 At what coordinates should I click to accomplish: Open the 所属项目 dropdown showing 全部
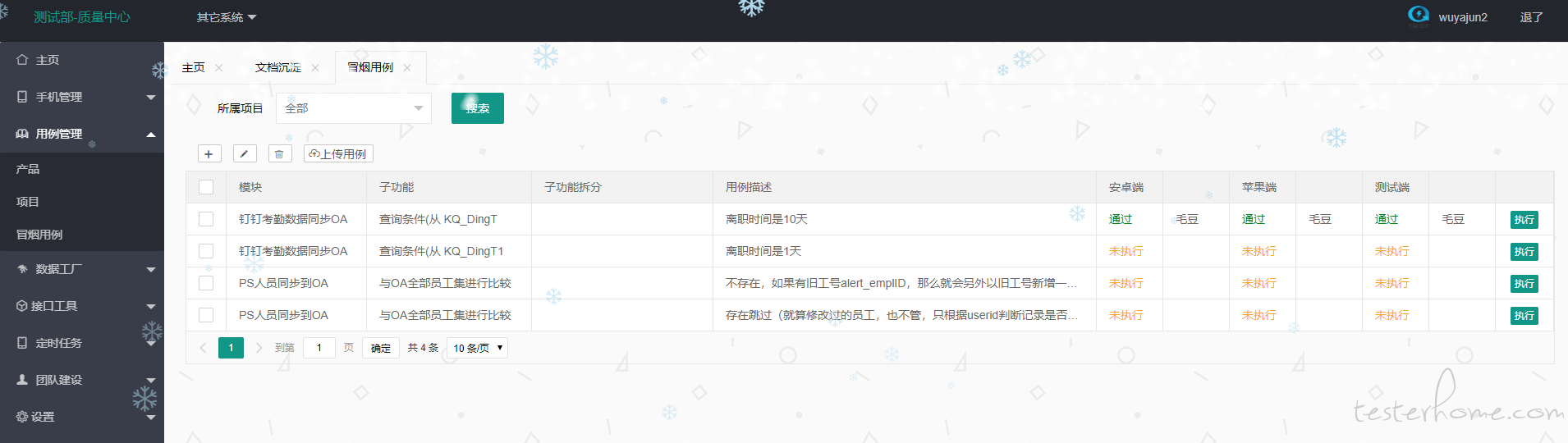click(x=354, y=108)
